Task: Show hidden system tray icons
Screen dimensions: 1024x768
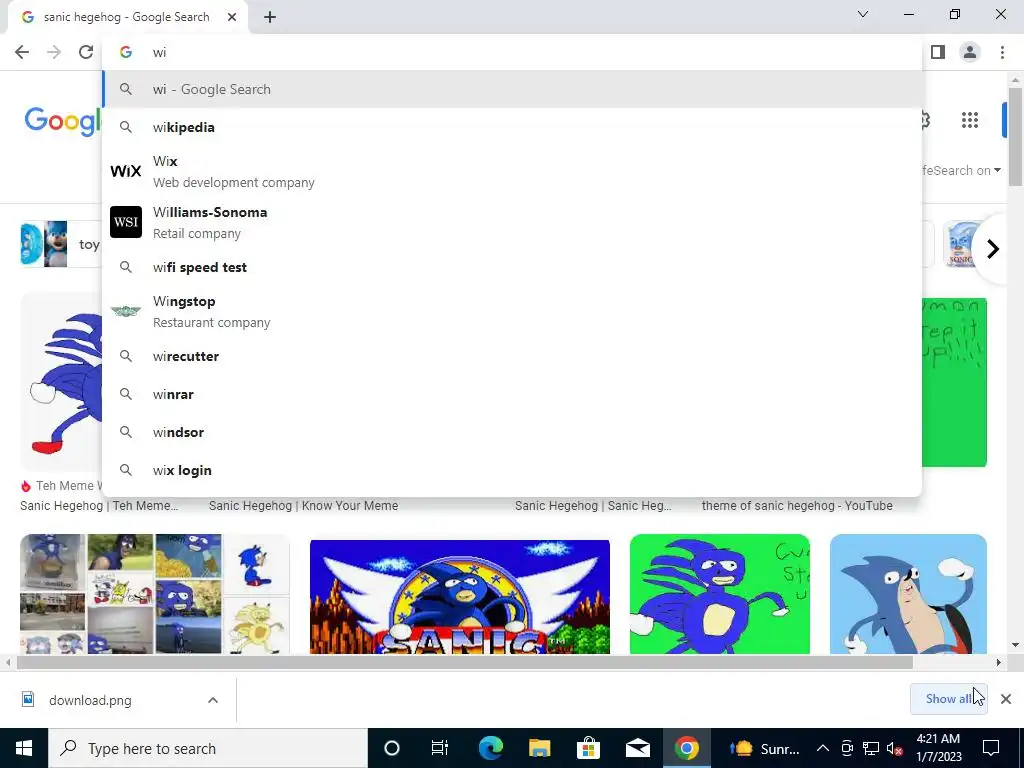Action: [823, 748]
